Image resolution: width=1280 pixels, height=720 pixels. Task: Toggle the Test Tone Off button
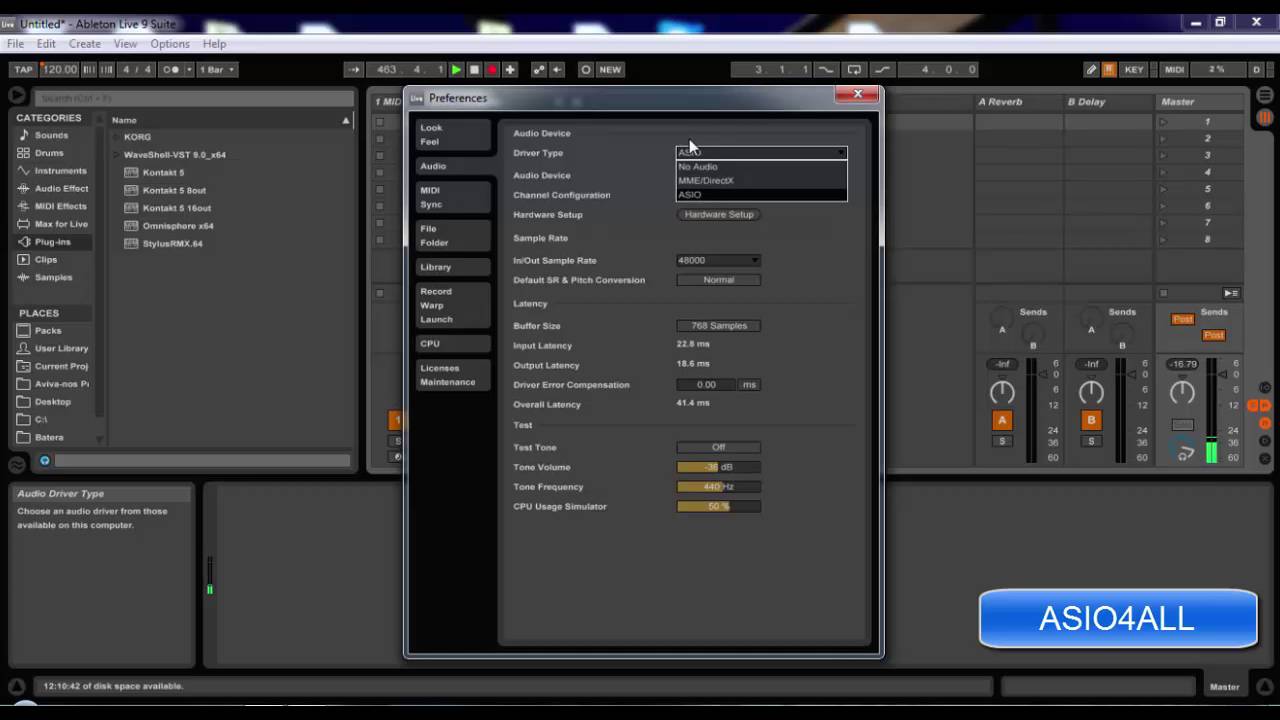pos(719,447)
